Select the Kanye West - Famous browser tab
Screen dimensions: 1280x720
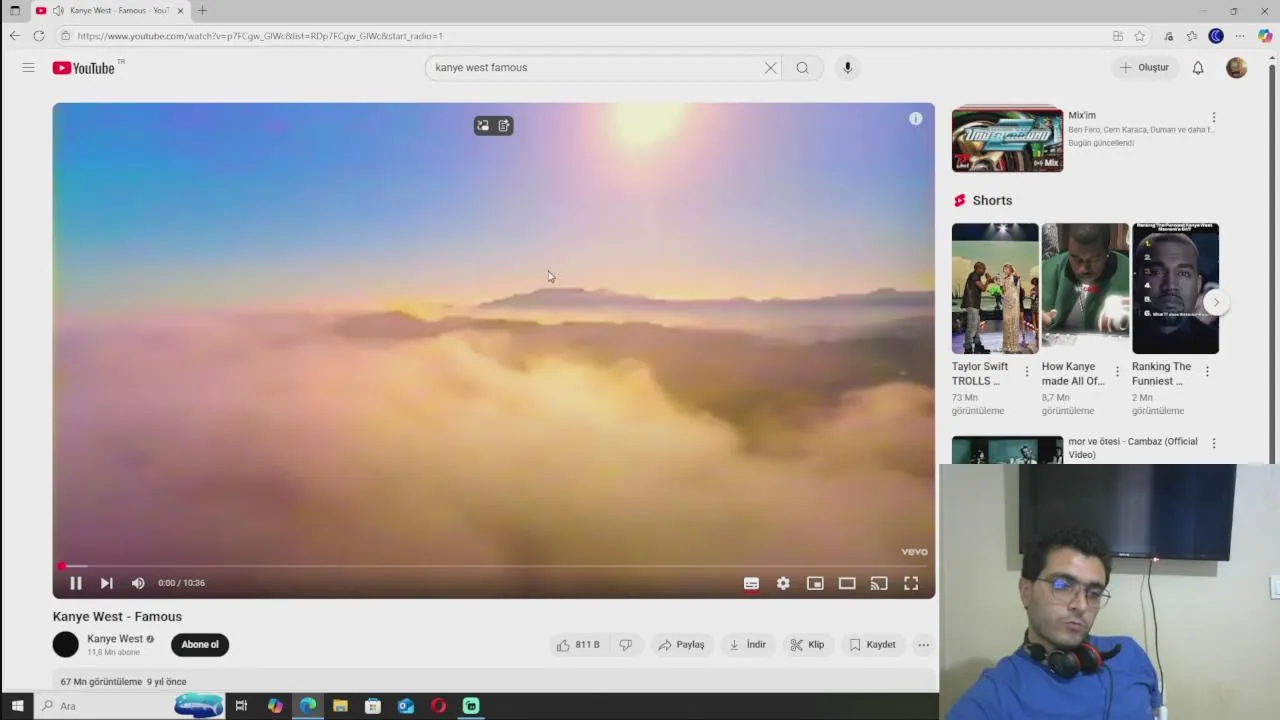(x=110, y=11)
